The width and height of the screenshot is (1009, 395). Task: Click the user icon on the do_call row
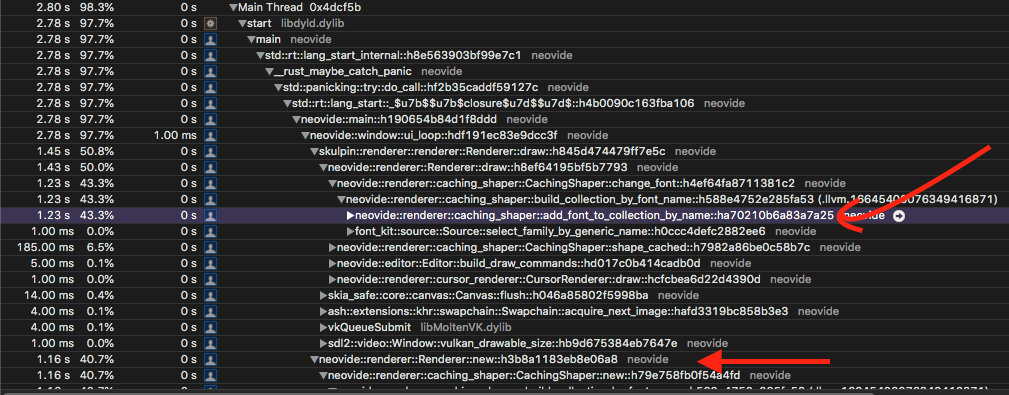coord(210,87)
